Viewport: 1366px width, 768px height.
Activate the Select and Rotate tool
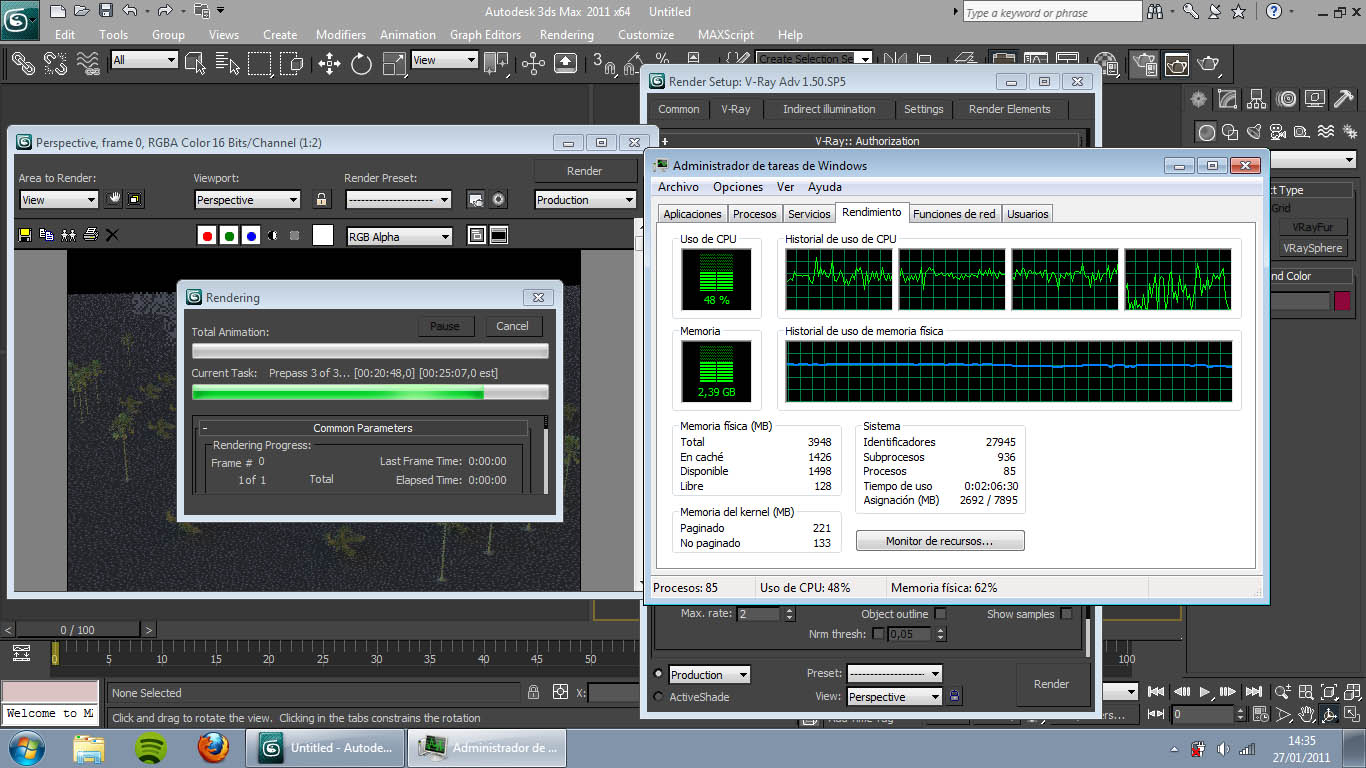click(361, 64)
